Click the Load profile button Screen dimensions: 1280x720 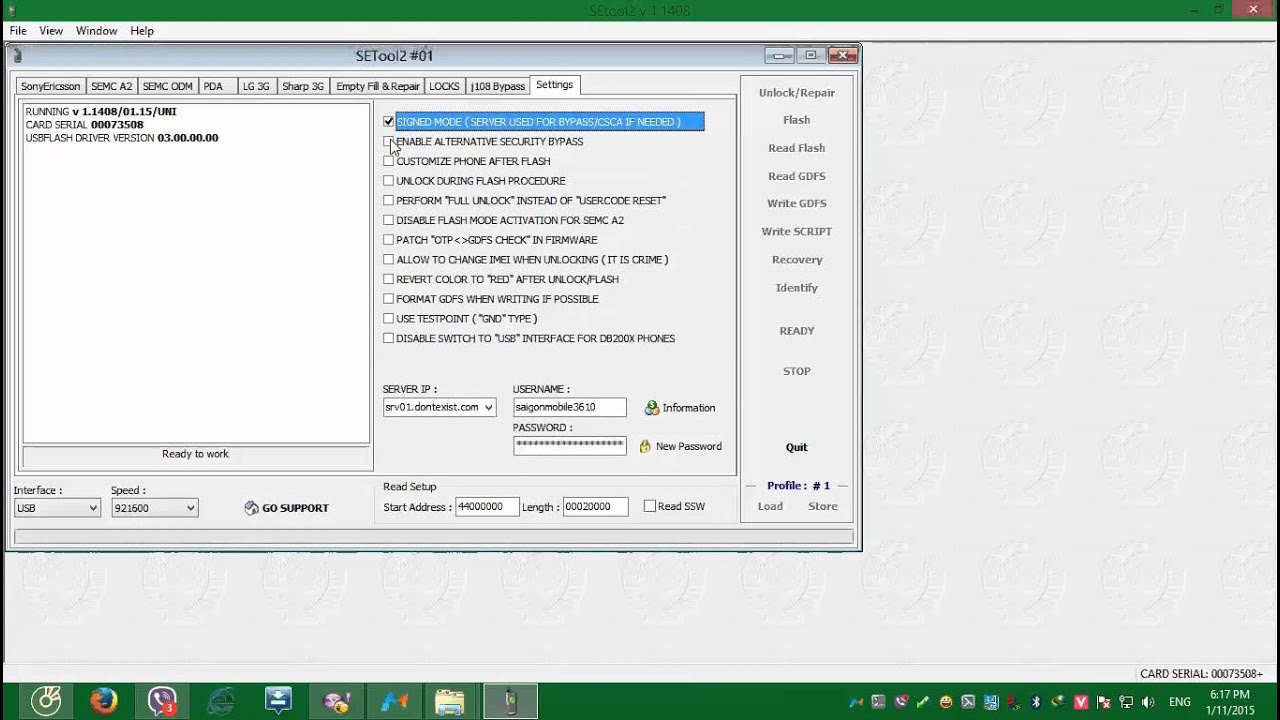(x=770, y=506)
